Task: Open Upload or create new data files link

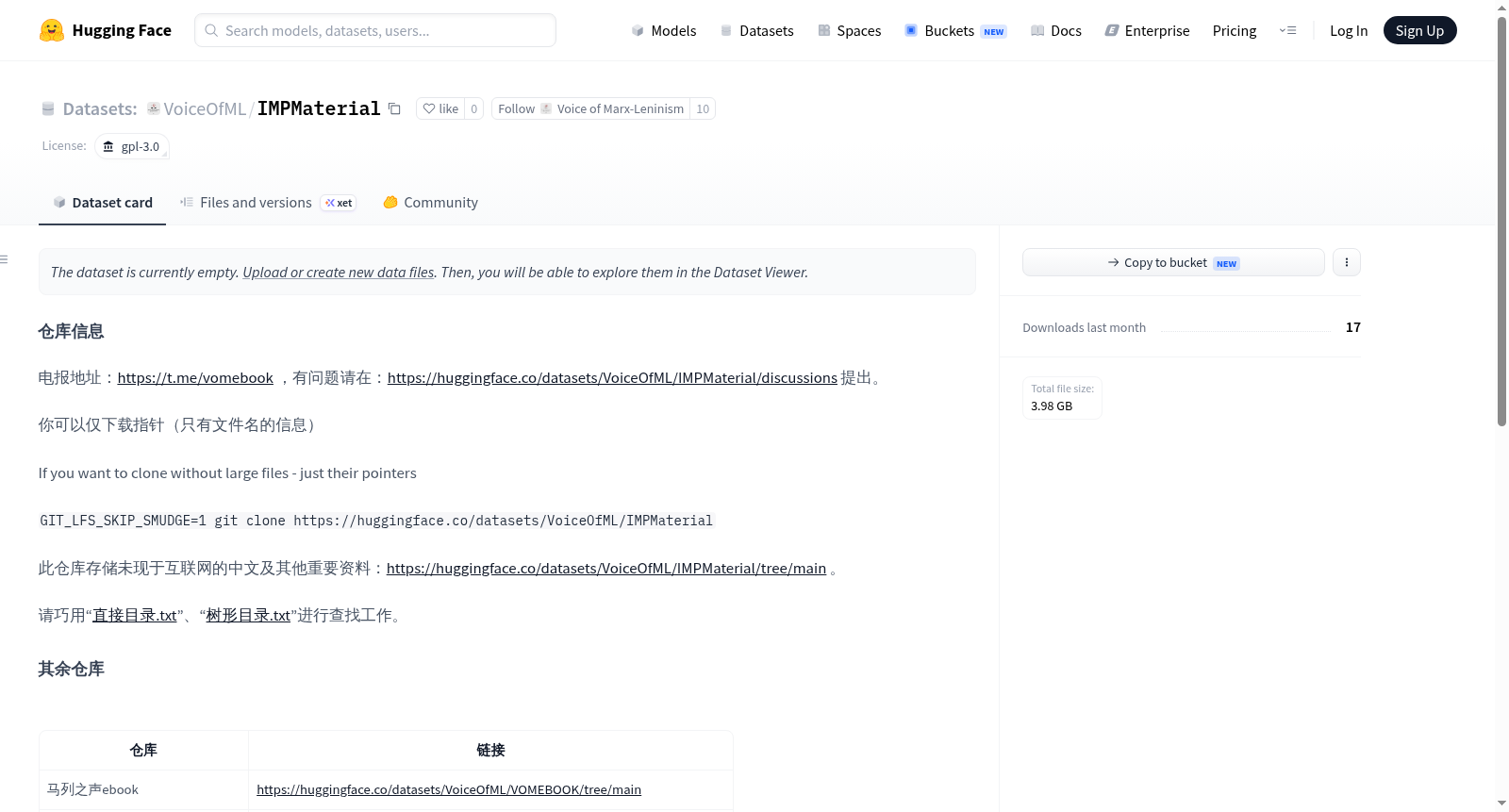Action: (339, 272)
